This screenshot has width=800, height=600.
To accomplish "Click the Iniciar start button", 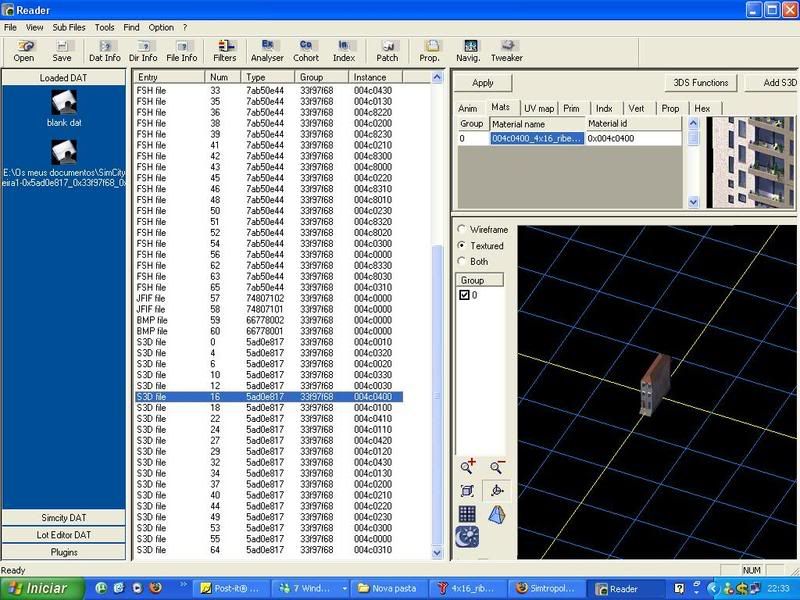I will (43, 588).
